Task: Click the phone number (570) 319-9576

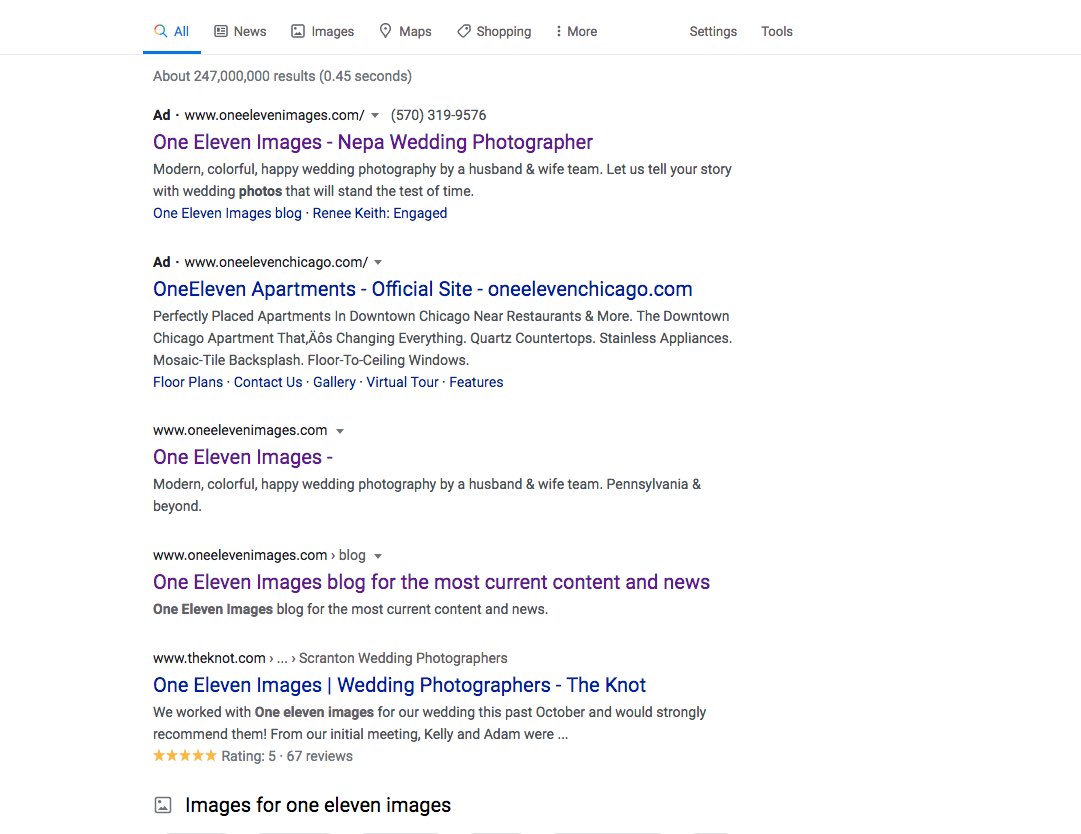Action: (438, 115)
